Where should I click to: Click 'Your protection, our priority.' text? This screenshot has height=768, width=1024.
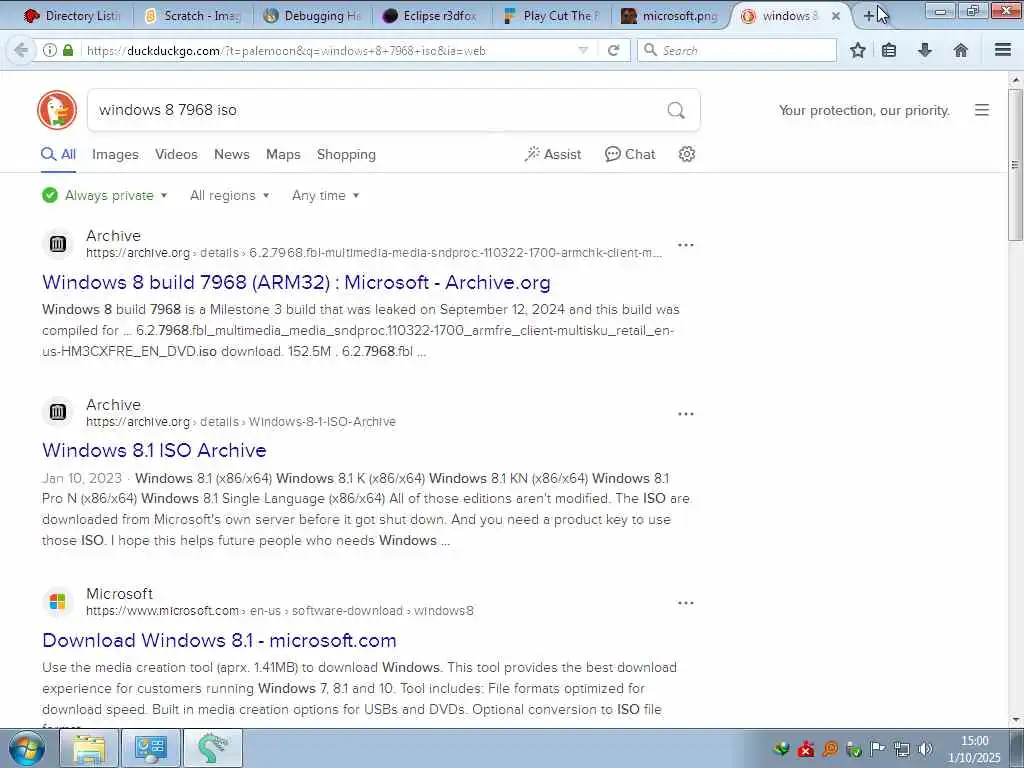tap(864, 110)
